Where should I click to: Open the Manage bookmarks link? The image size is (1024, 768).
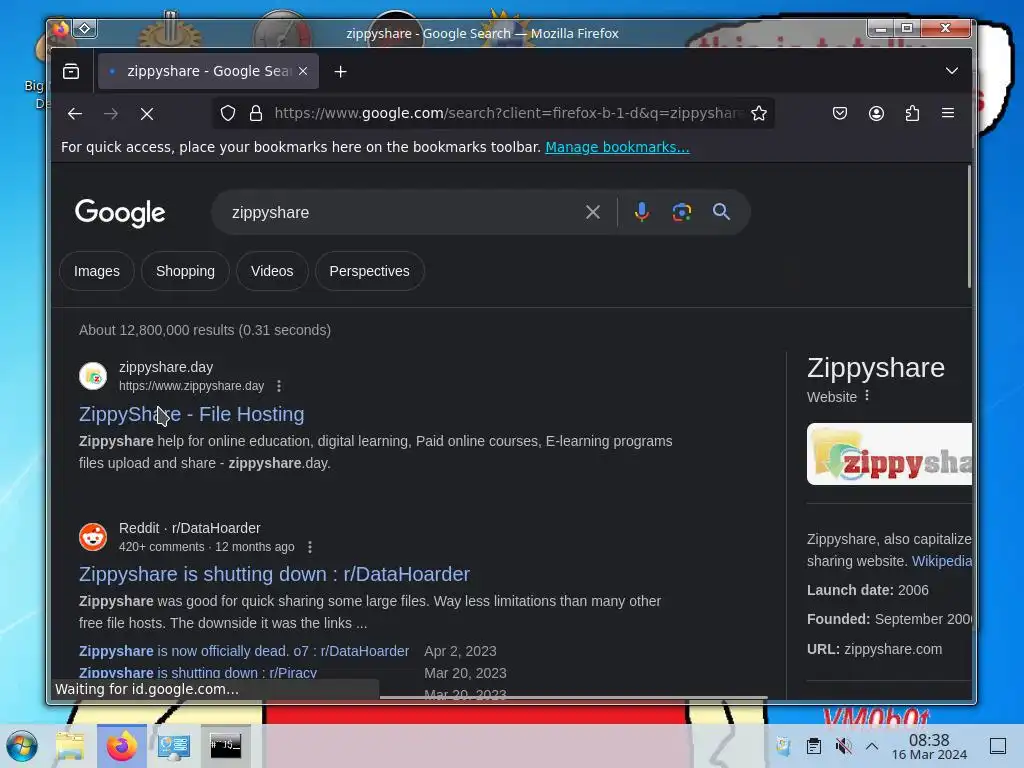[617, 147]
